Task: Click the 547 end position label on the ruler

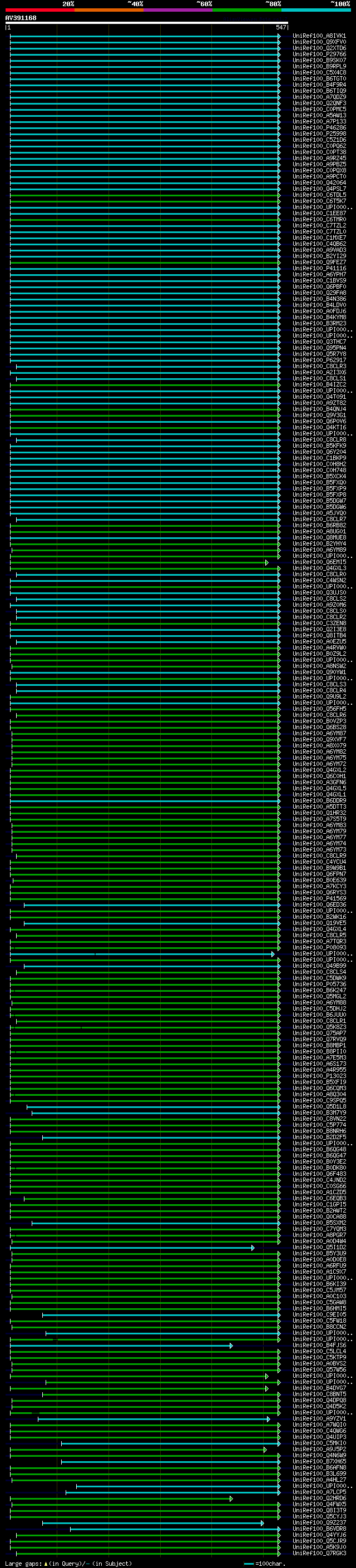Action: click(280, 27)
